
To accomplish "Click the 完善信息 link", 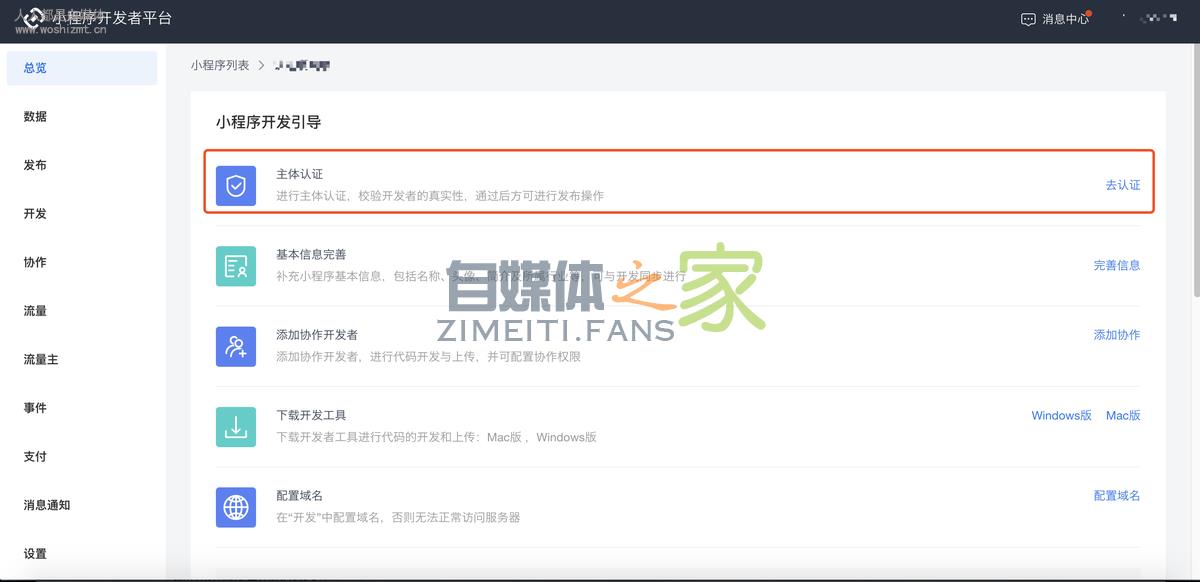I will pyautogui.click(x=1118, y=266).
